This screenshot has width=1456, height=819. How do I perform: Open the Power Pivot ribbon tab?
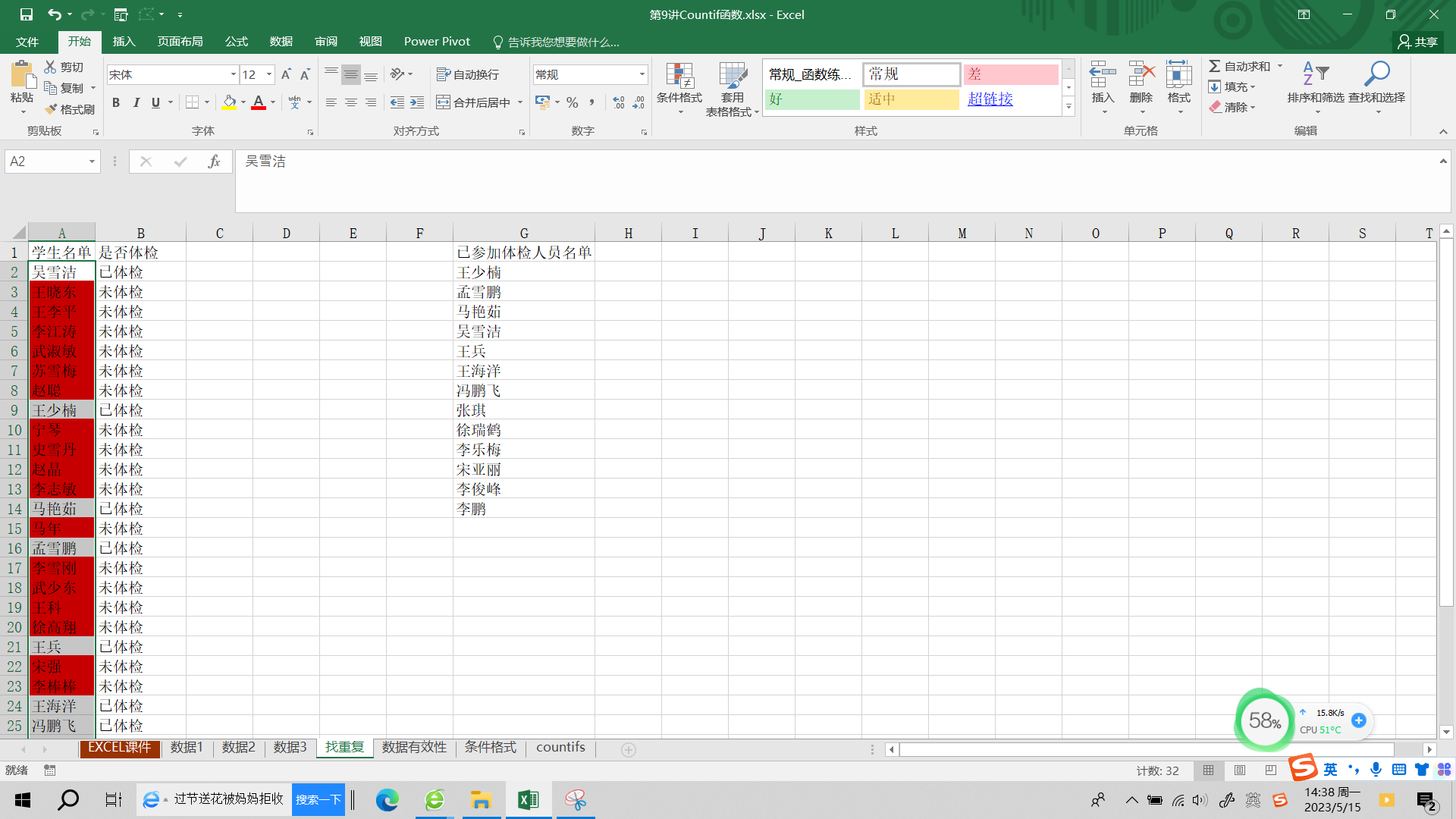click(437, 42)
